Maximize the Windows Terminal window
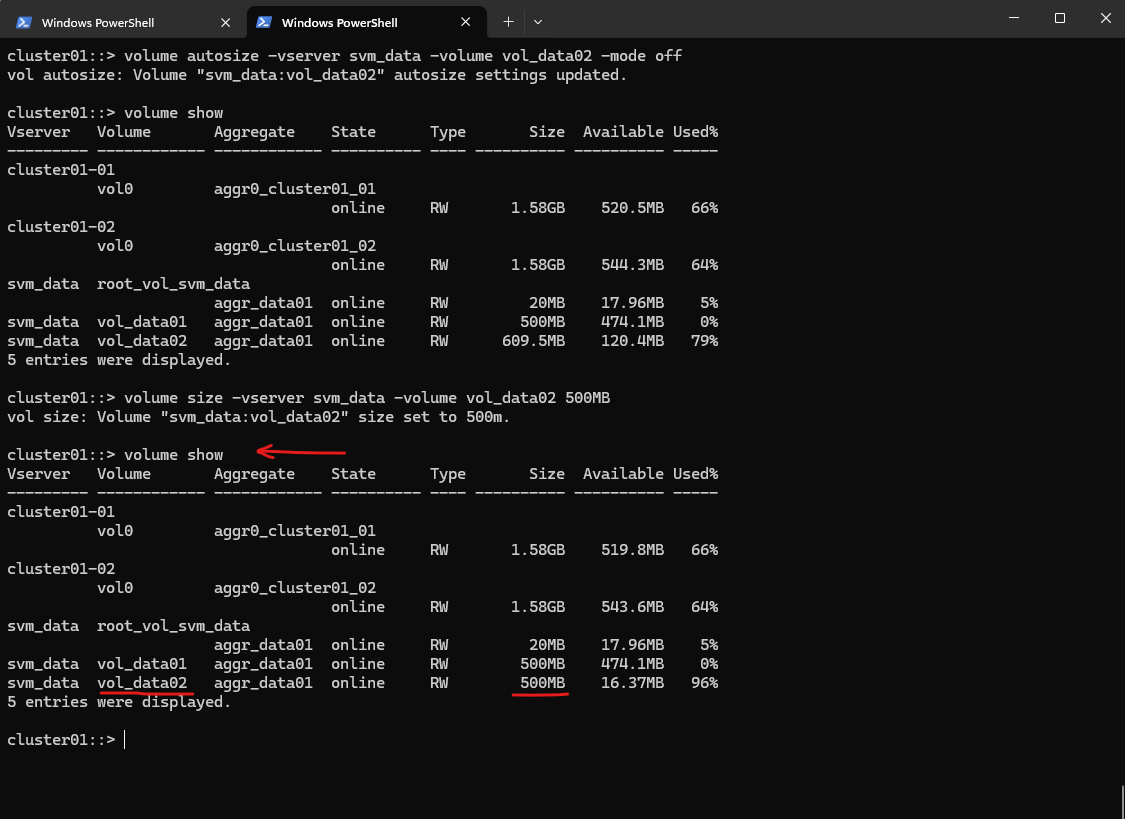The height and width of the screenshot is (819, 1125). coord(1060,18)
